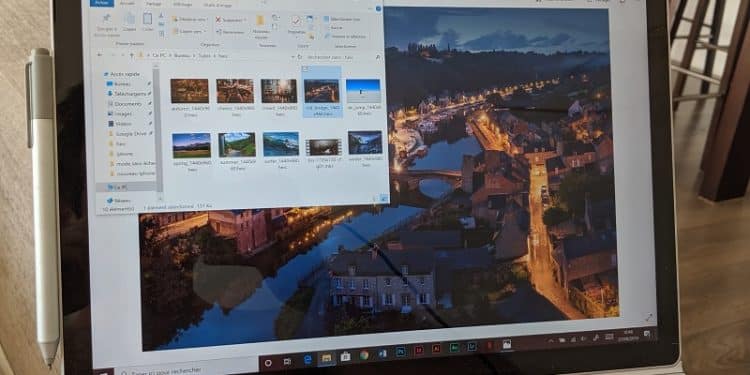Screen dimensions: 750x375
Task: Select Réseau in the navigation pane
Action: pos(122,200)
